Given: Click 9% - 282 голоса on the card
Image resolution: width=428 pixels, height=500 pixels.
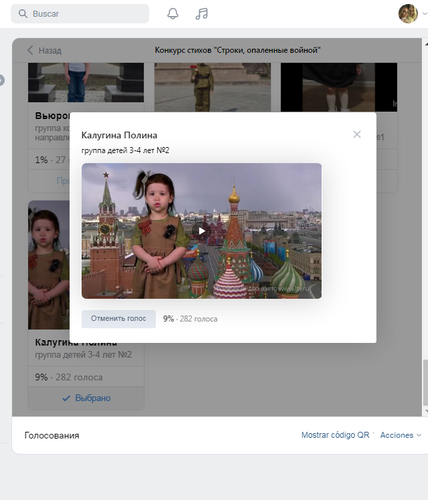Looking at the screenshot, I should (69, 377).
